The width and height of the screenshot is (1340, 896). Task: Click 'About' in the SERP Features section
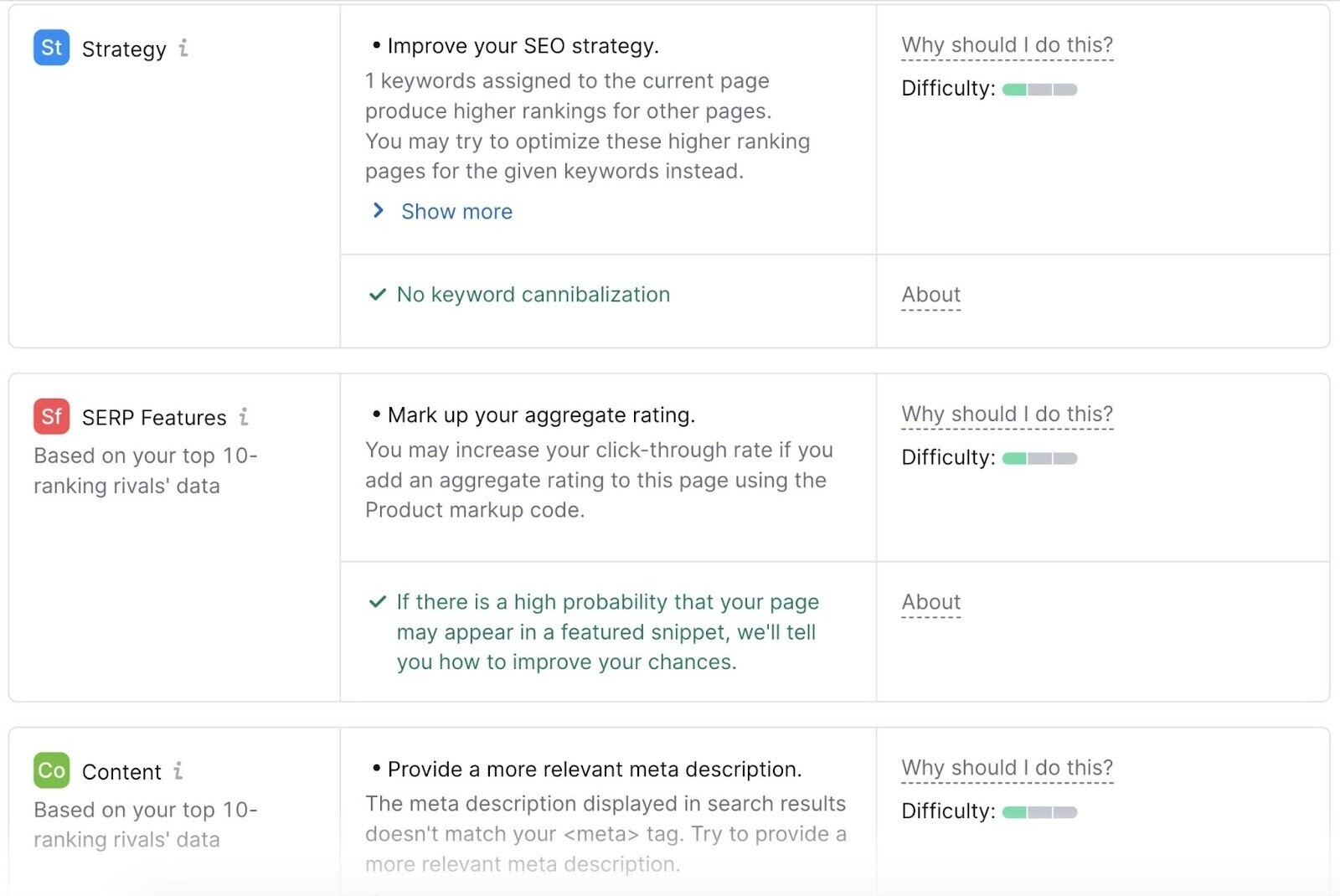point(930,602)
